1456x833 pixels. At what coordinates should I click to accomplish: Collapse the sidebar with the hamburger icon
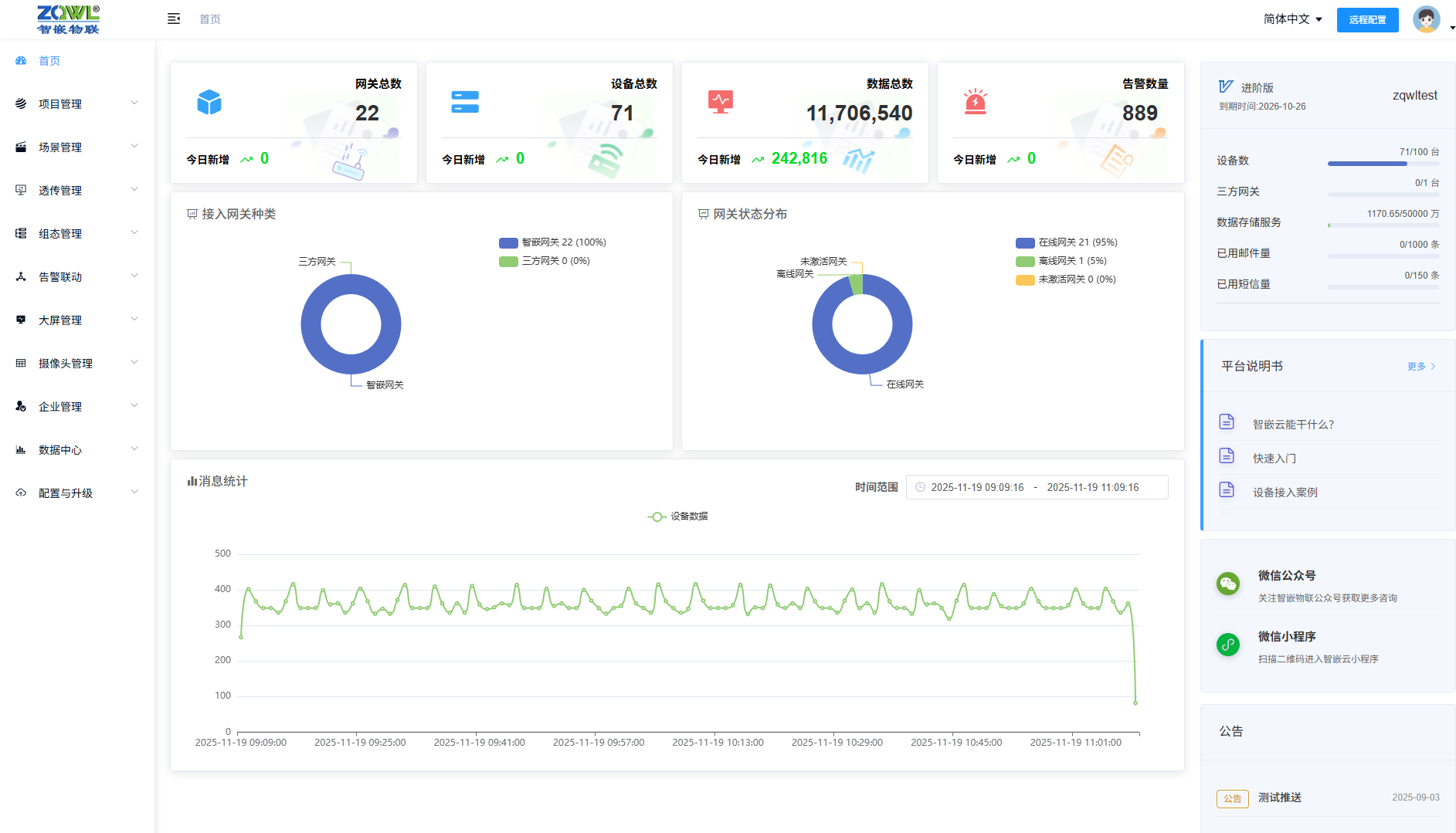click(x=174, y=19)
